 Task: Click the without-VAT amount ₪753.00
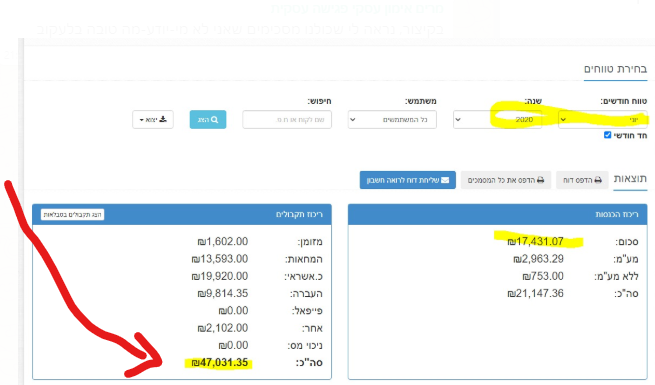pyautogui.click(x=543, y=276)
